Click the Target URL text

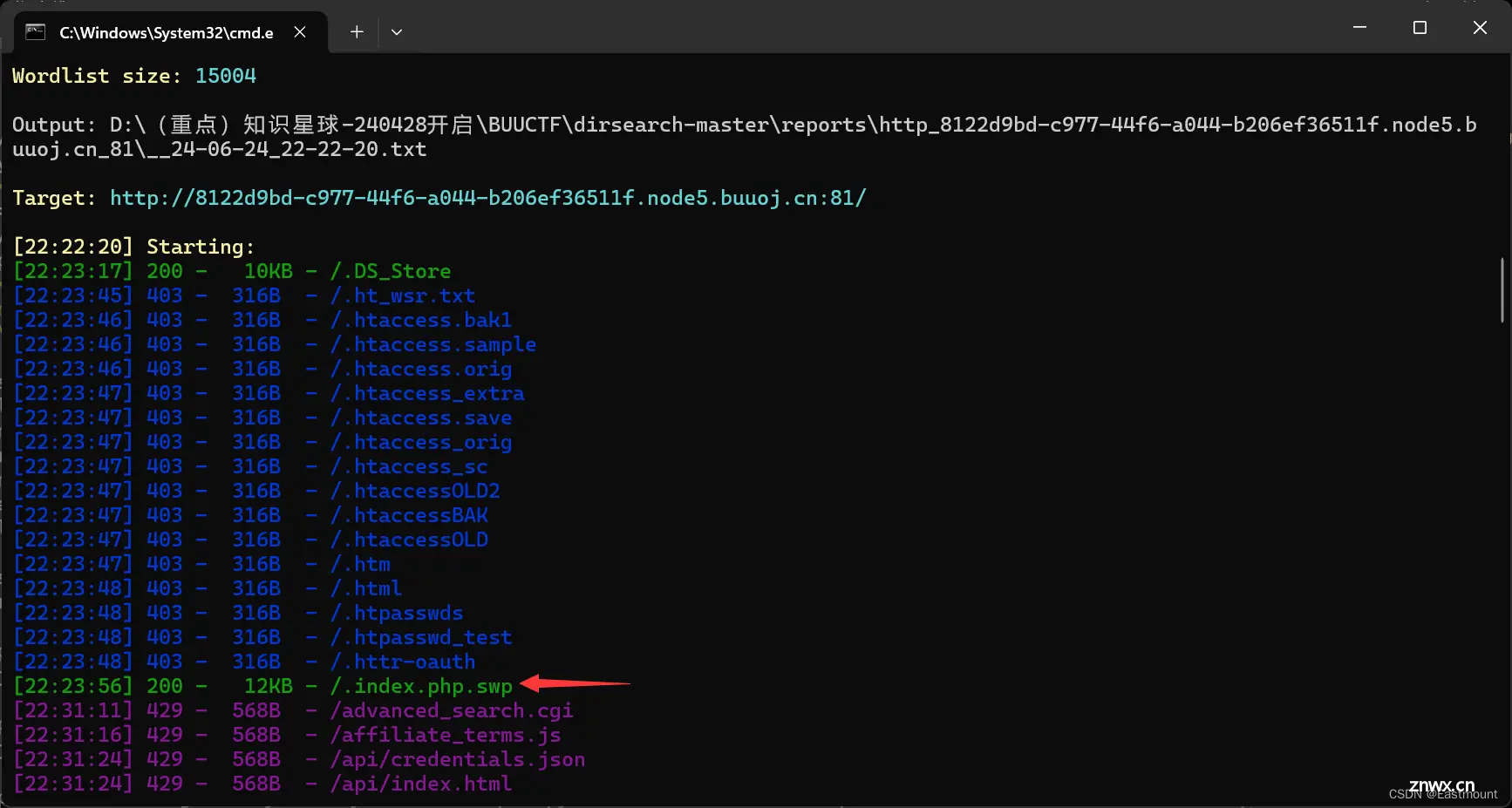tap(487, 198)
